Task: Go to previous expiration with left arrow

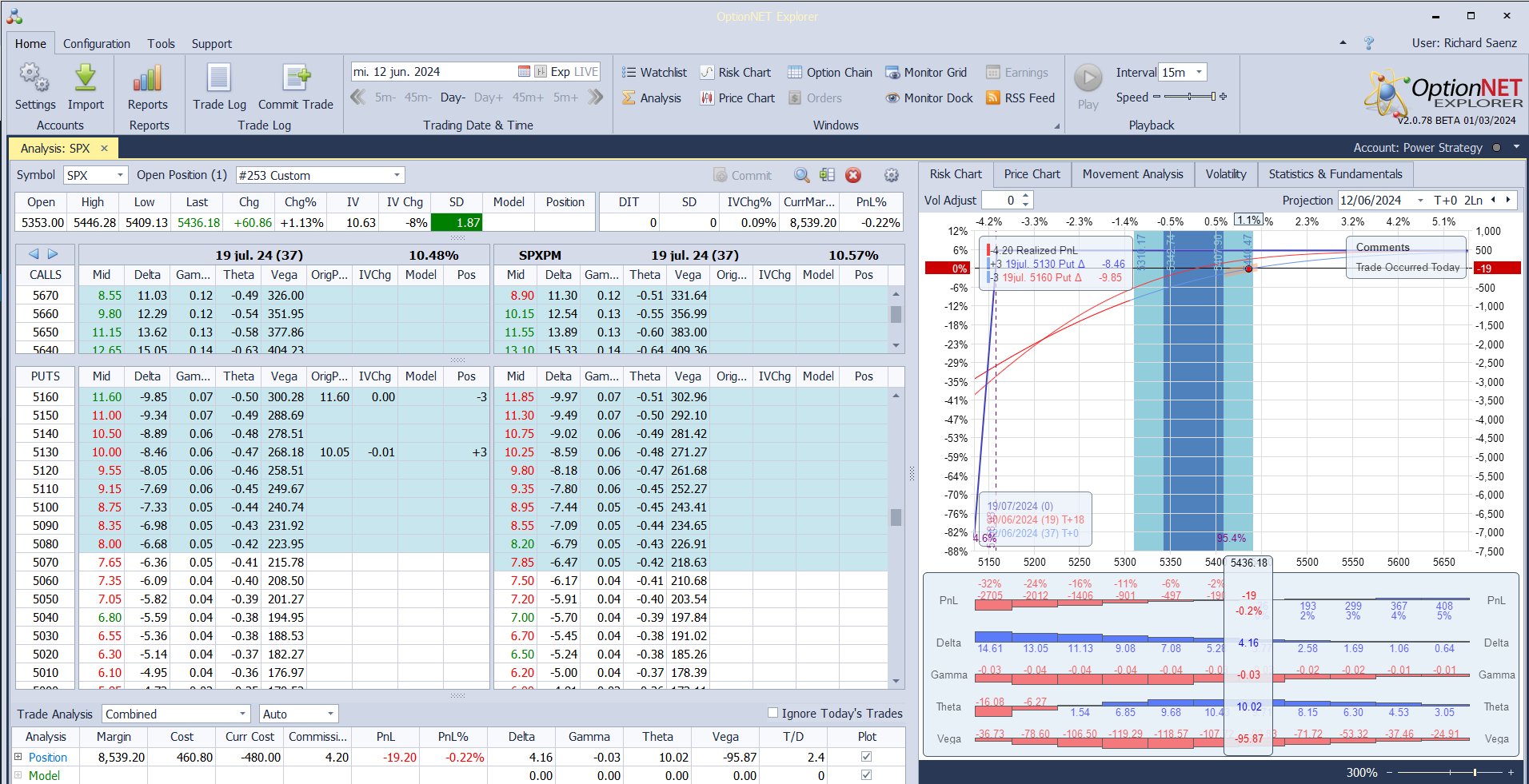Action: (34, 254)
